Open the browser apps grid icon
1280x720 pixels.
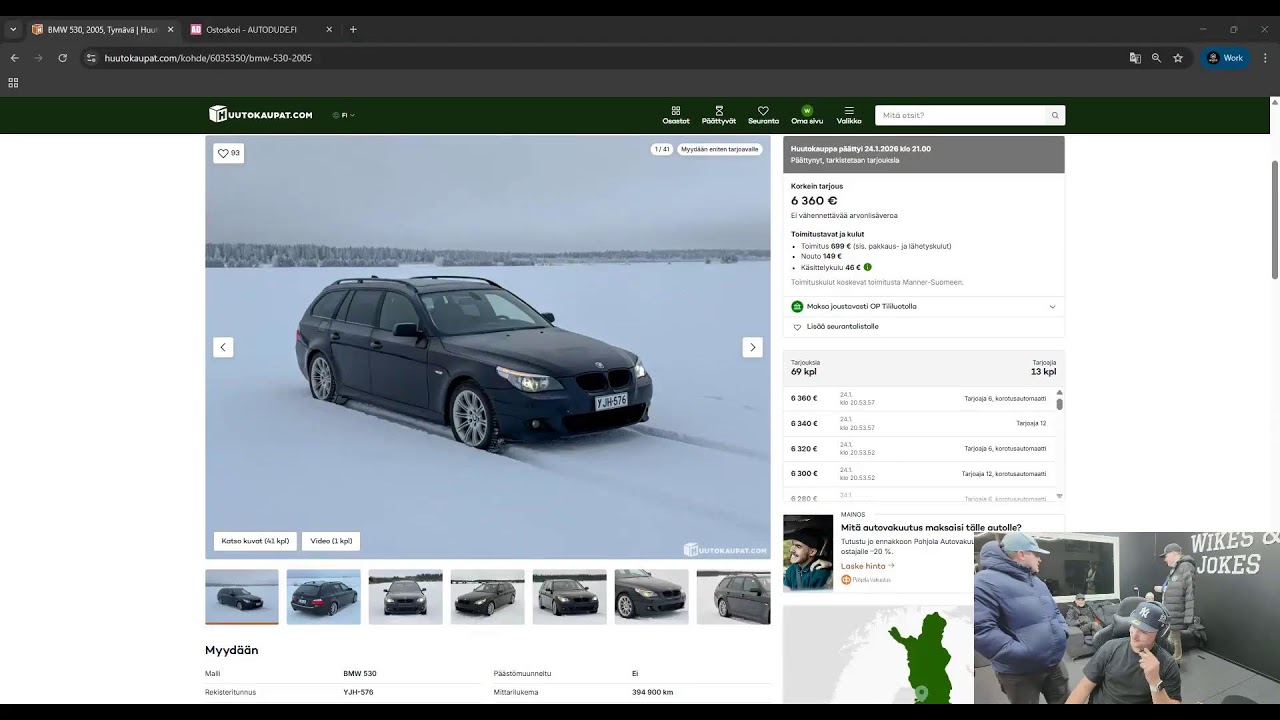(13, 83)
